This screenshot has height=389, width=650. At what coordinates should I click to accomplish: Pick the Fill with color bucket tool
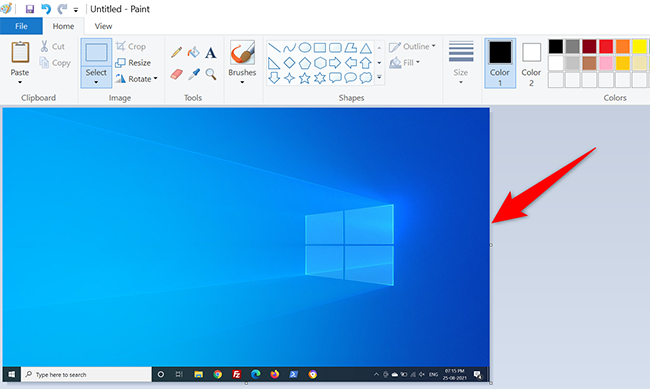tap(193, 52)
